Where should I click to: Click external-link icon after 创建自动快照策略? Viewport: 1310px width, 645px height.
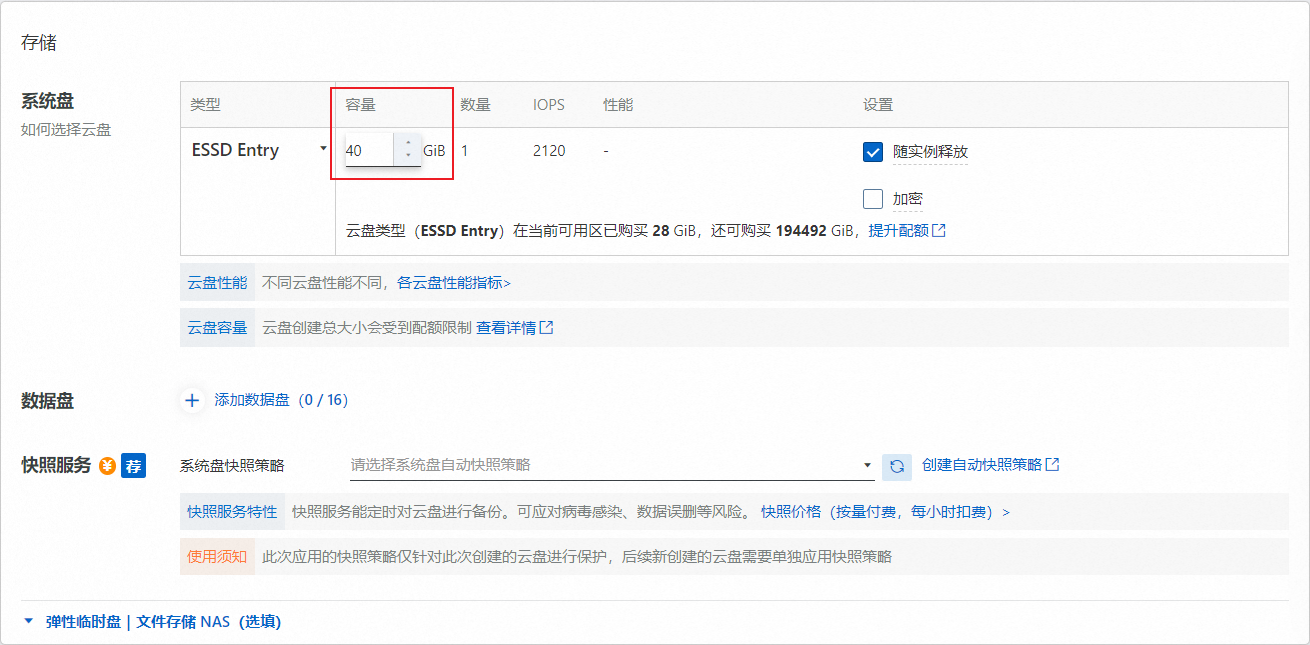point(1052,465)
